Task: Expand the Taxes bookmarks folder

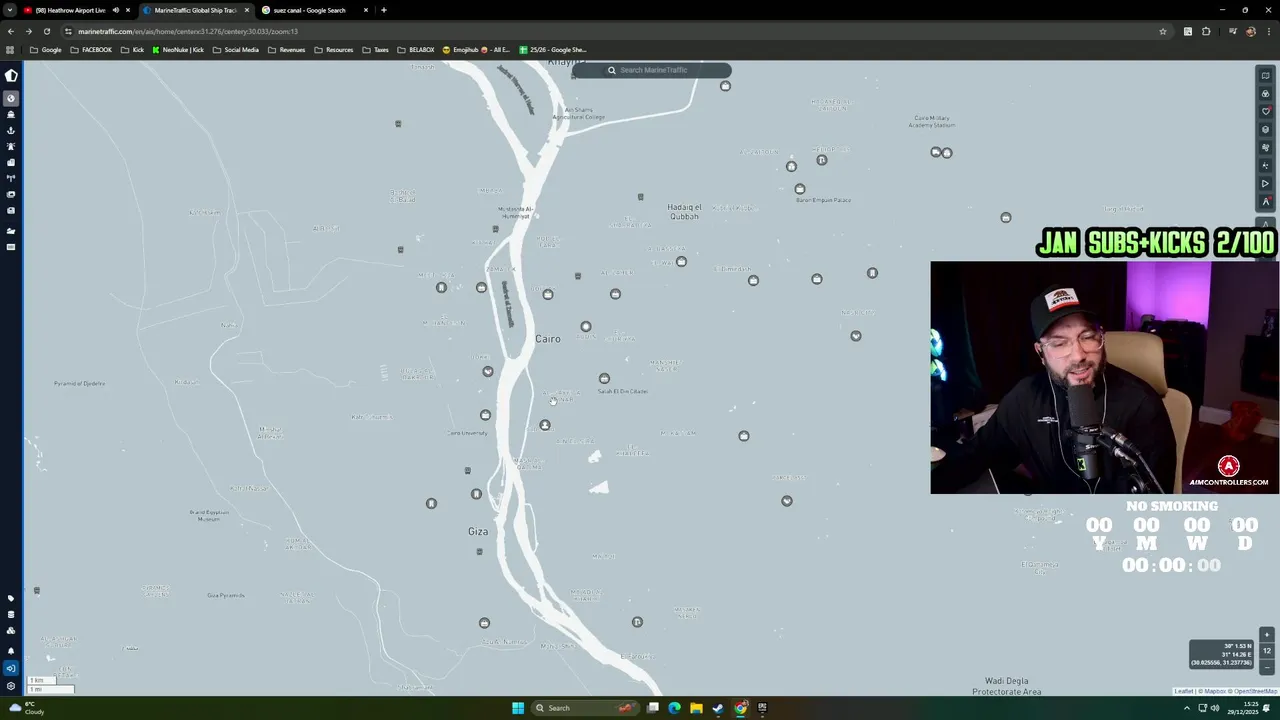Action: coord(375,50)
